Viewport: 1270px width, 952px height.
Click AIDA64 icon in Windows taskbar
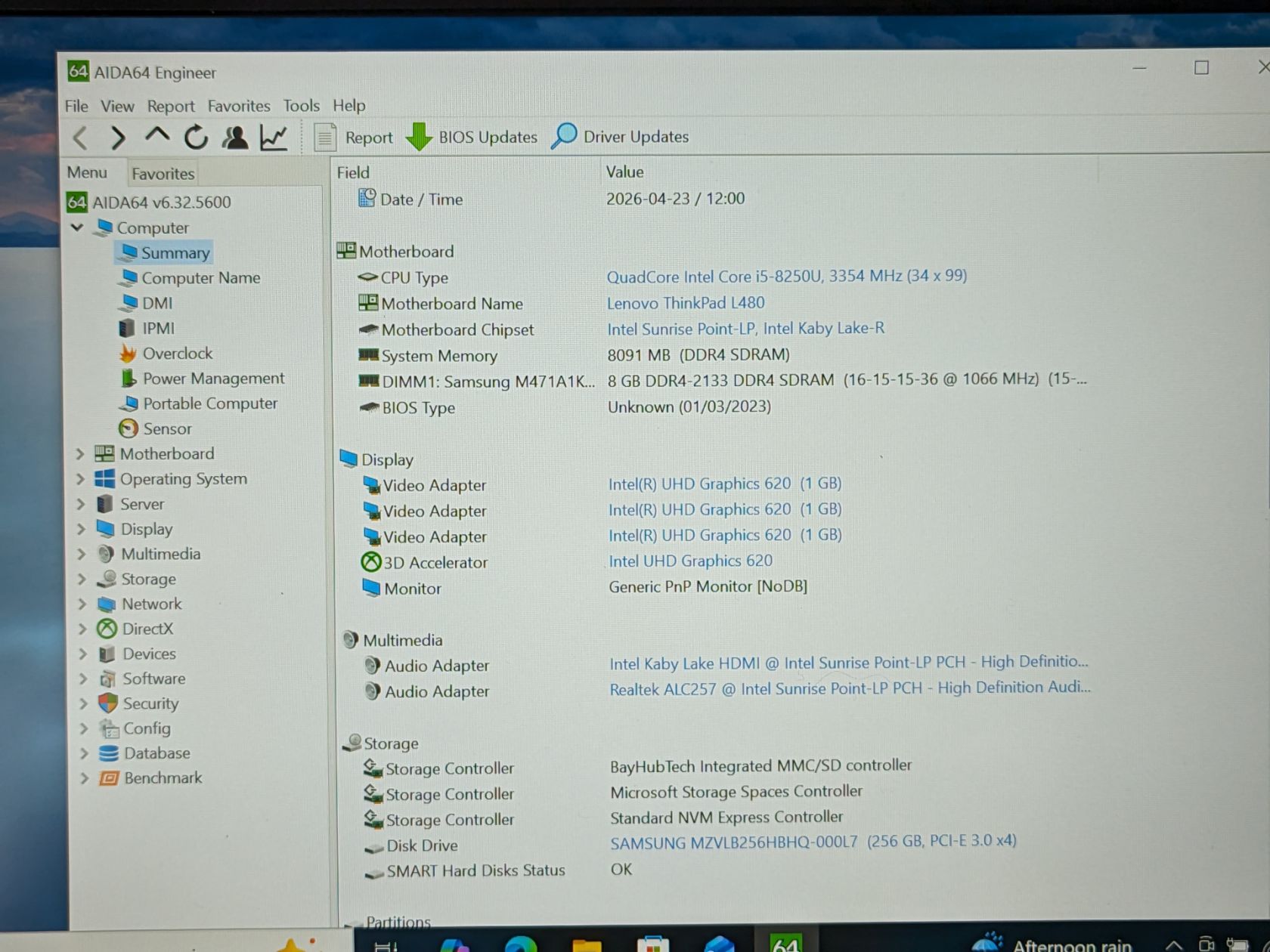pyautogui.click(x=785, y=943)
